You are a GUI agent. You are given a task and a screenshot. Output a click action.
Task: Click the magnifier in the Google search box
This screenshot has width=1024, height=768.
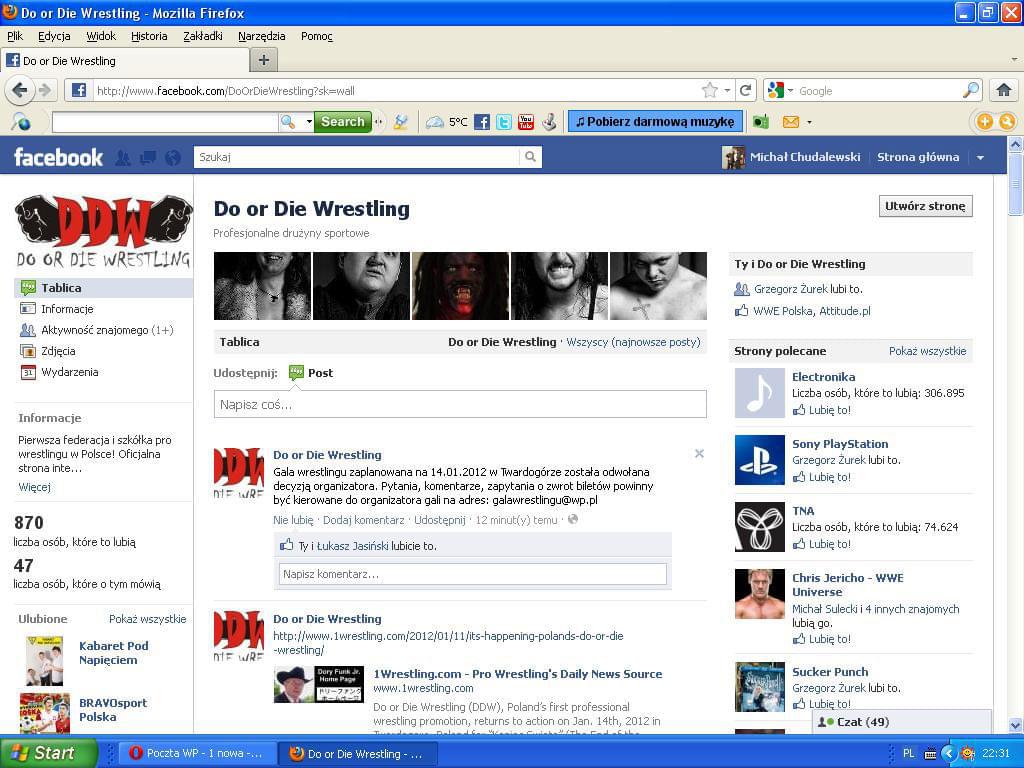(x=970, y=91)
